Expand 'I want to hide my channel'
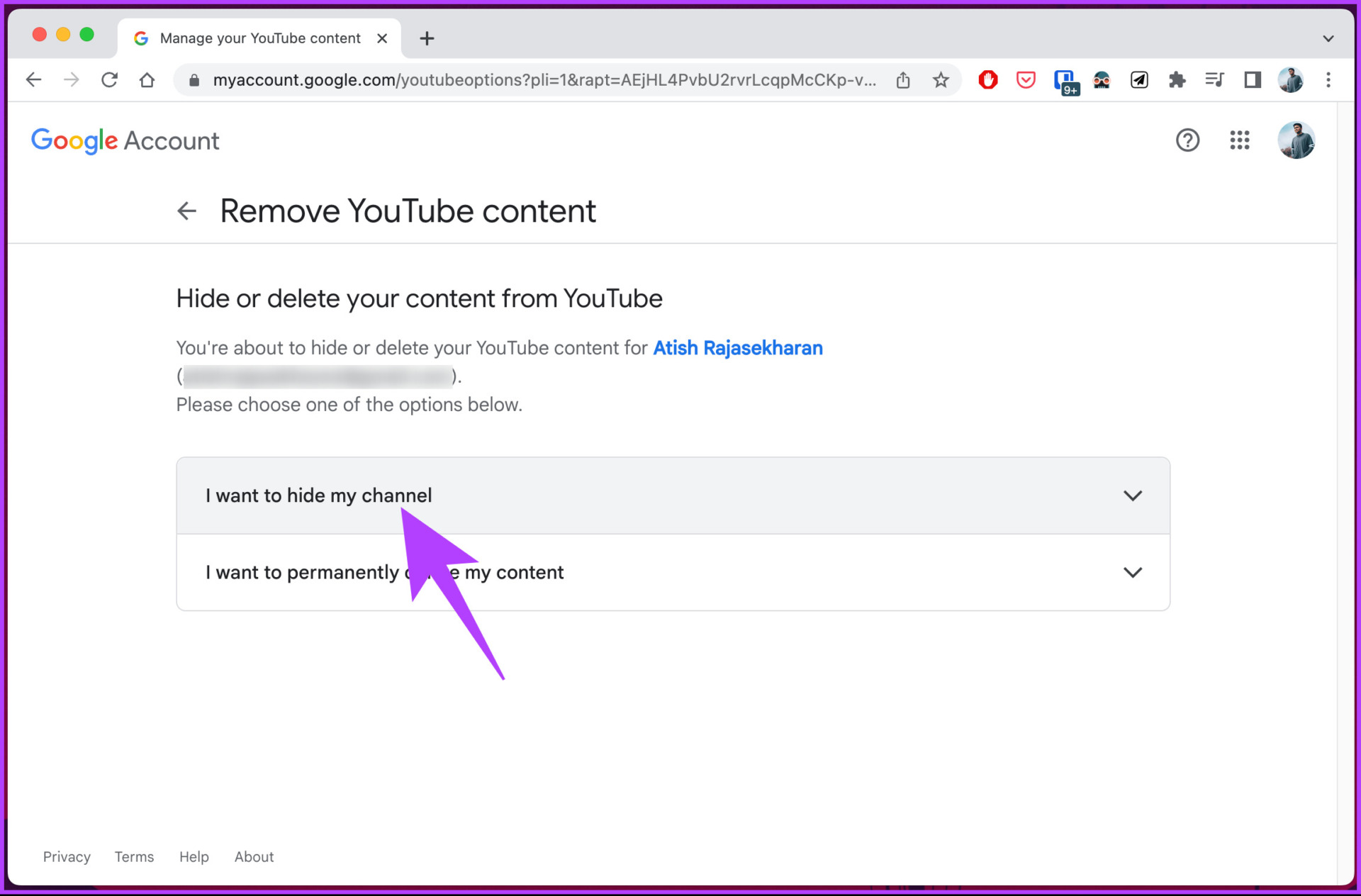Image resolution: width=1361 pixels, height=896 pixels. (x=673, y=495)
